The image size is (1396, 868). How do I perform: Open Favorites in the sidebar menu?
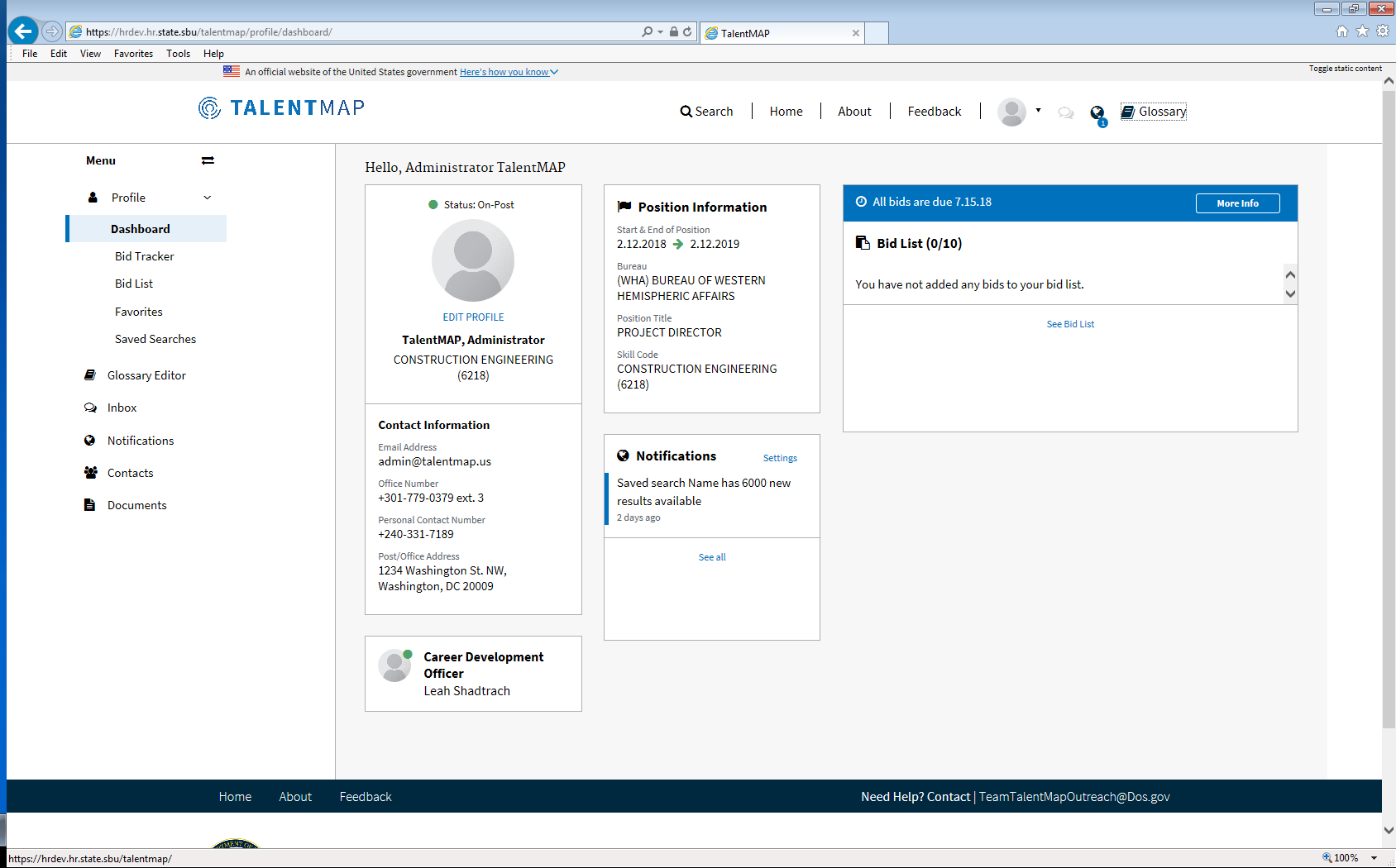coord(139,312)
